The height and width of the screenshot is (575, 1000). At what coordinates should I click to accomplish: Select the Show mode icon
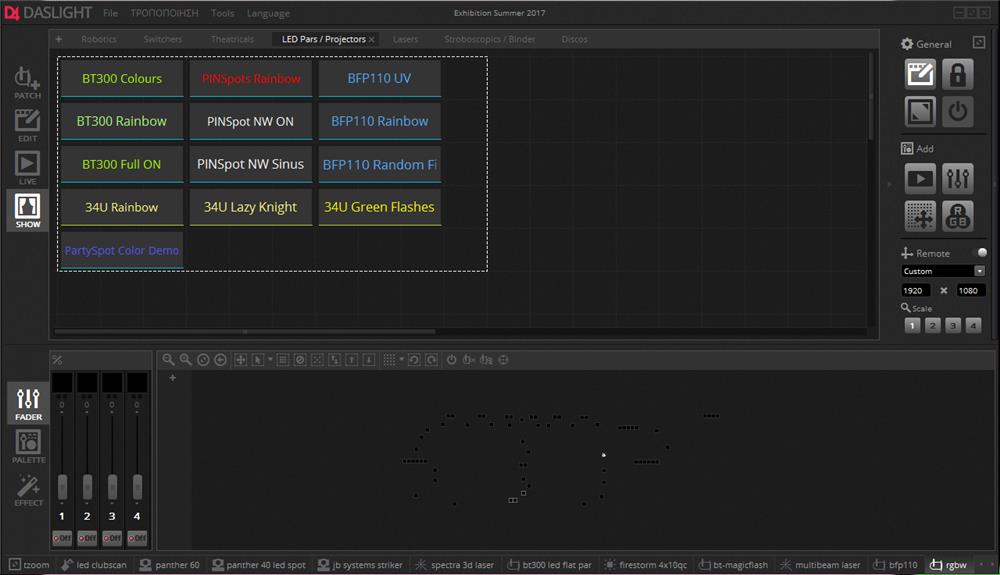[27, 210]
